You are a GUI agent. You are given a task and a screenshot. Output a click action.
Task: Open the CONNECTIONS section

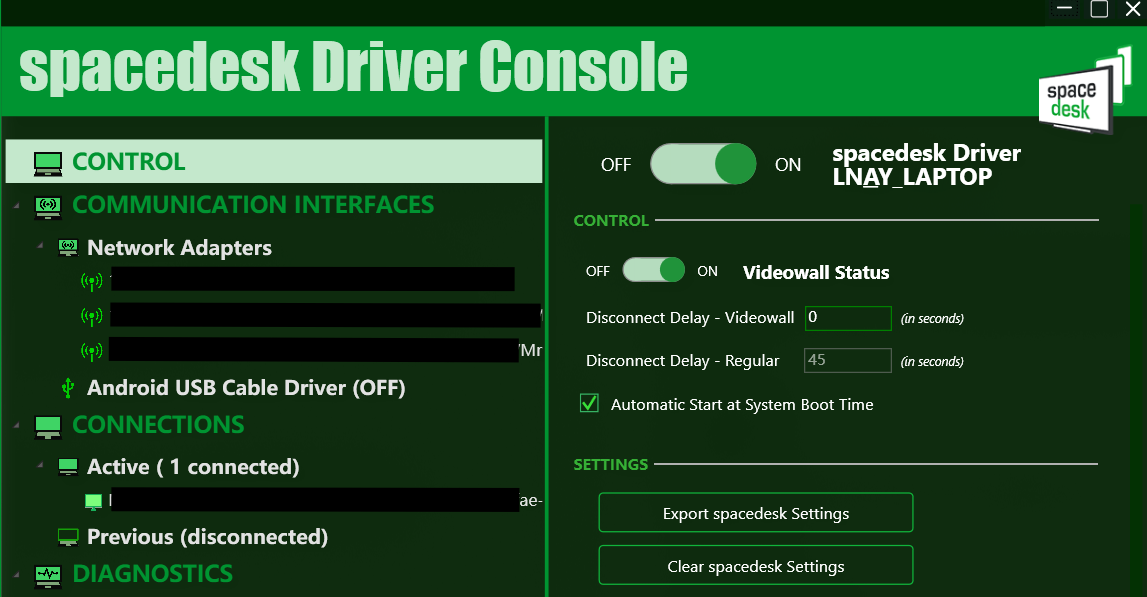158,424
